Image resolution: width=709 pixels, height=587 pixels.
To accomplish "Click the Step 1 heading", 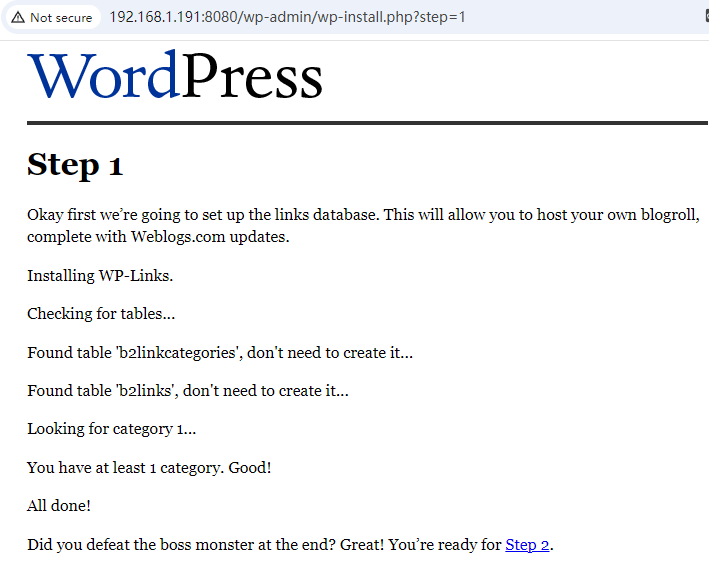I will 75,164.
